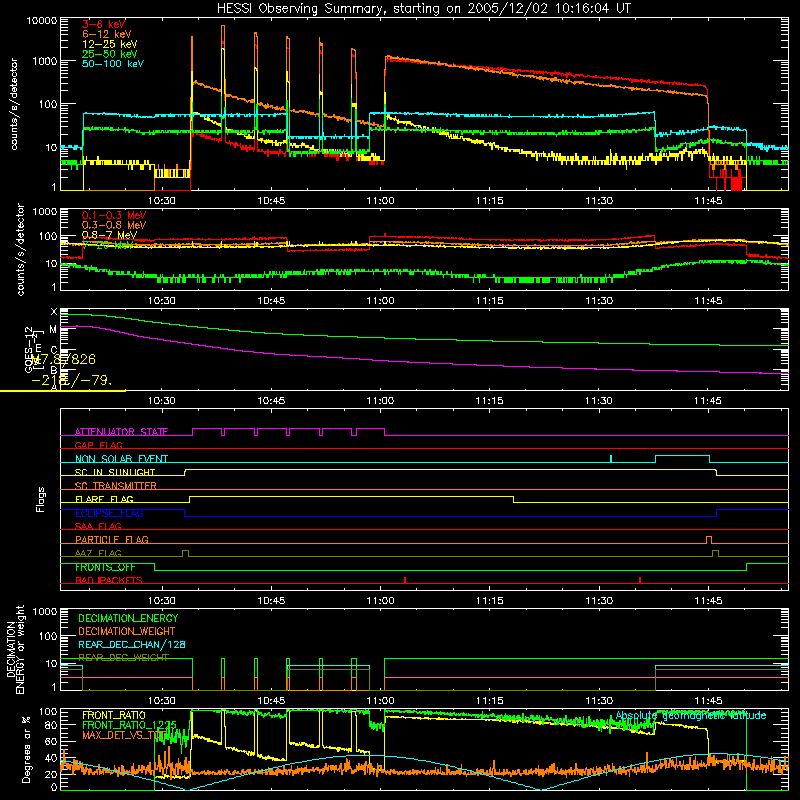Image resolution: width=800 pixels, height=800 pixels.
Task: Select the cyan 50-100 keV legend label
Action: [113, 63]
